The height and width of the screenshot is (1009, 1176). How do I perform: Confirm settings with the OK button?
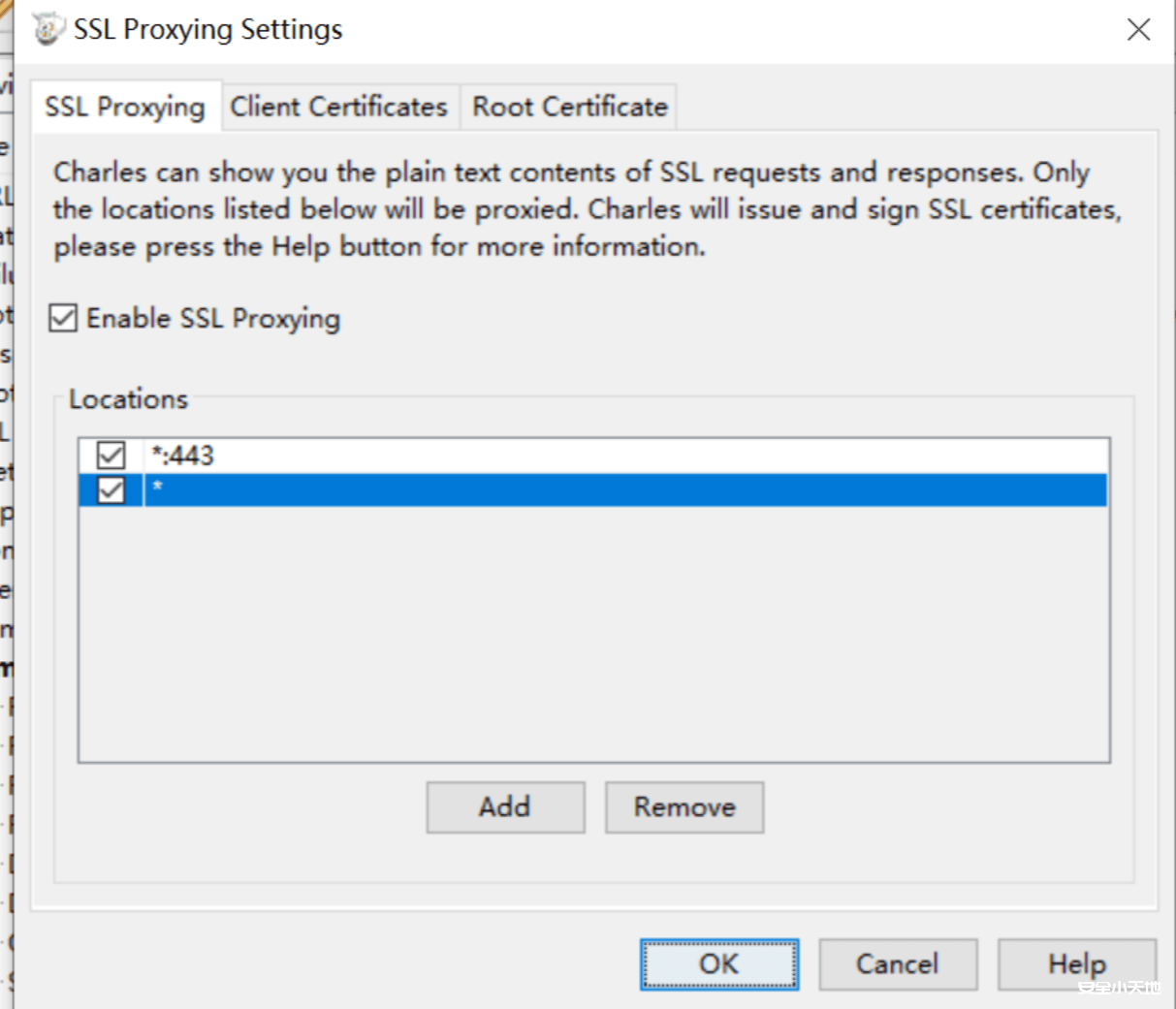(719, 964)
